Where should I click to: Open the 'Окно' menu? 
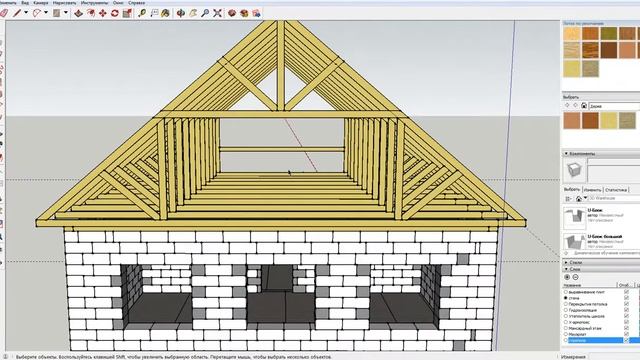pos(118,3)
